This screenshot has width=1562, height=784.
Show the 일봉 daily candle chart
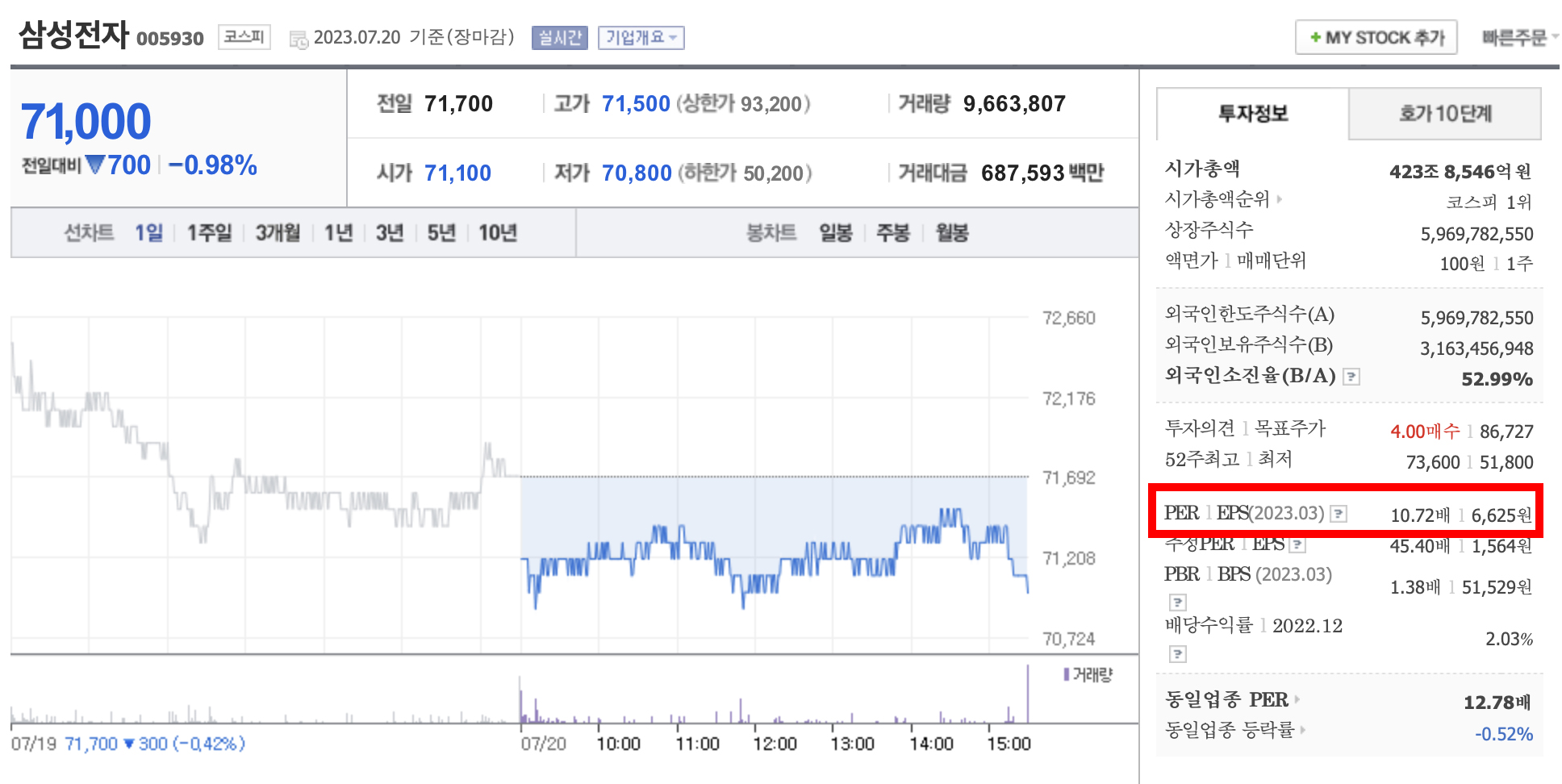[x=836, y=233]
